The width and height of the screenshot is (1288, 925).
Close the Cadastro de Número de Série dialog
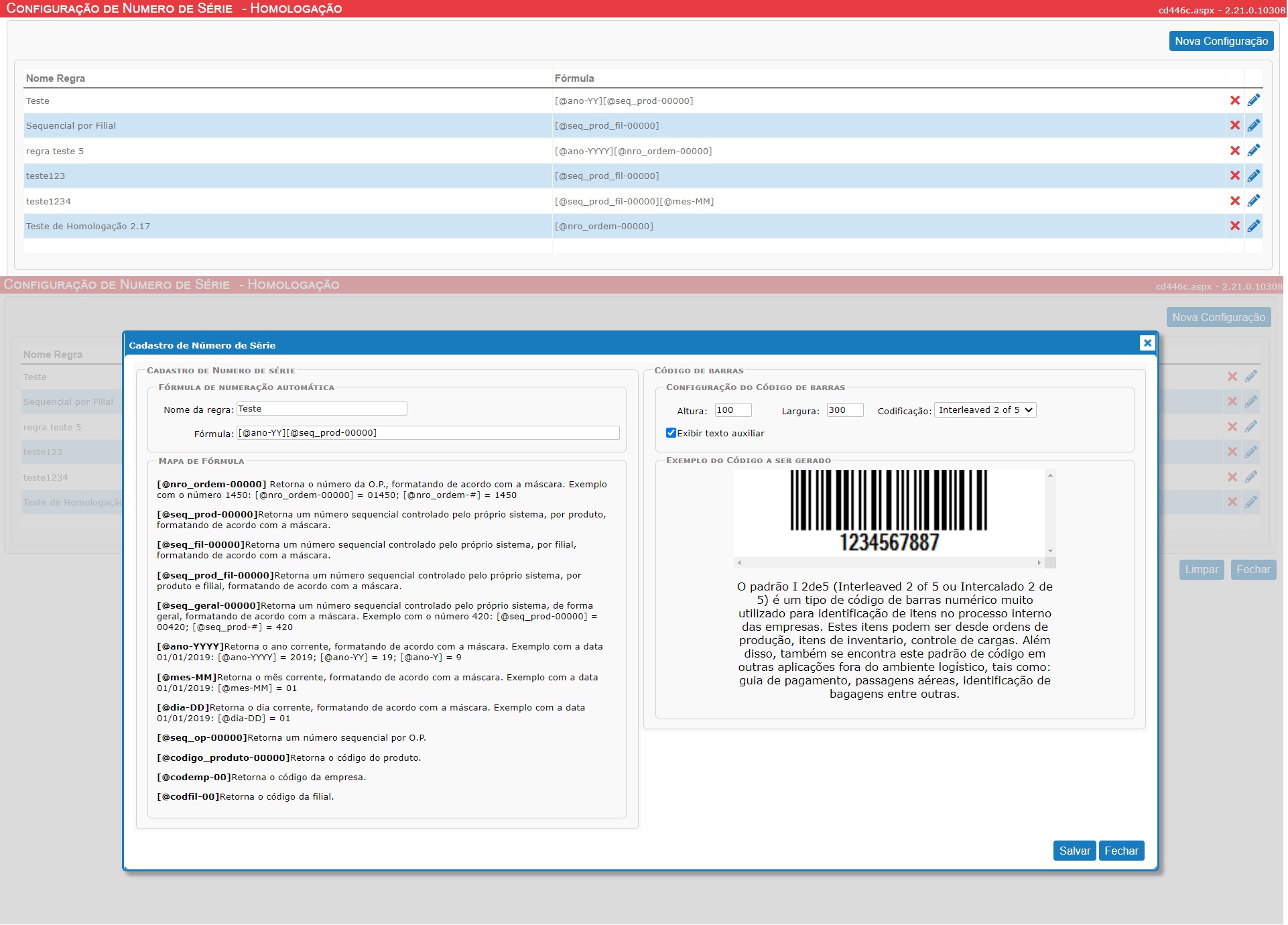[x=1147, y=343]
